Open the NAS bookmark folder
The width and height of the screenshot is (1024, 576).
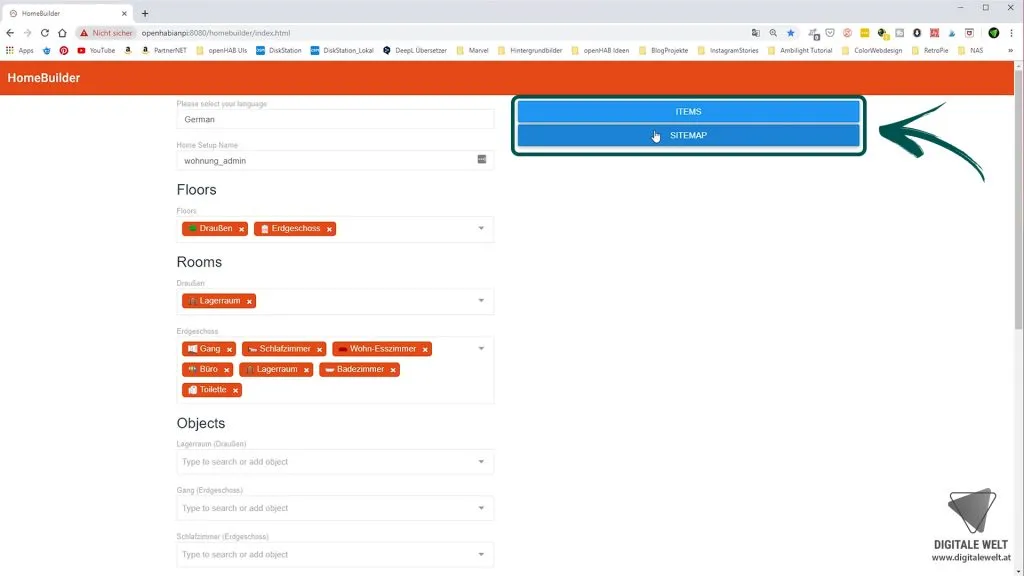point(970,50)
